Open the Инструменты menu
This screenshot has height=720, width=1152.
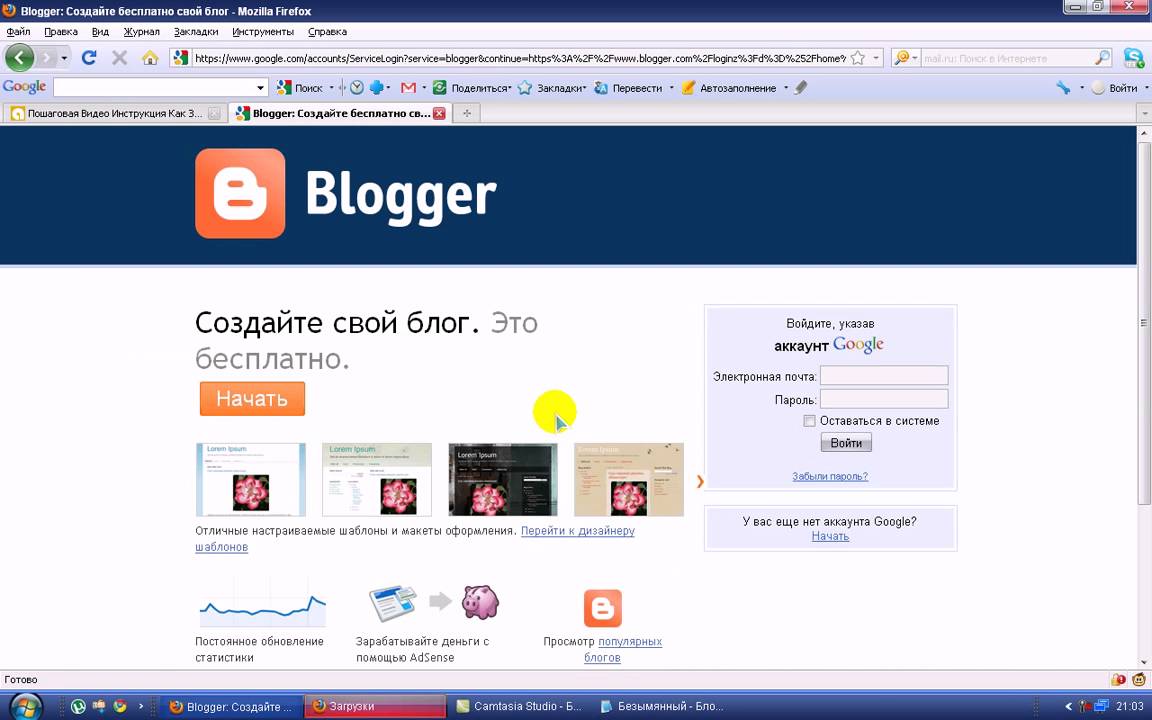pos(263,32)
